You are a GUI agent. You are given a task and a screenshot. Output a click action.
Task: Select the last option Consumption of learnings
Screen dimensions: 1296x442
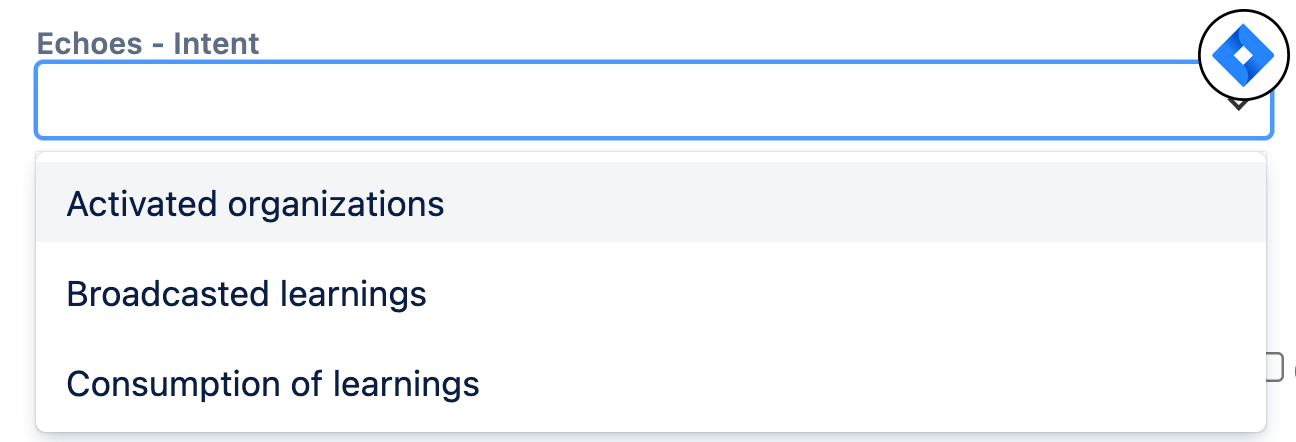click(x=651, y=383)
